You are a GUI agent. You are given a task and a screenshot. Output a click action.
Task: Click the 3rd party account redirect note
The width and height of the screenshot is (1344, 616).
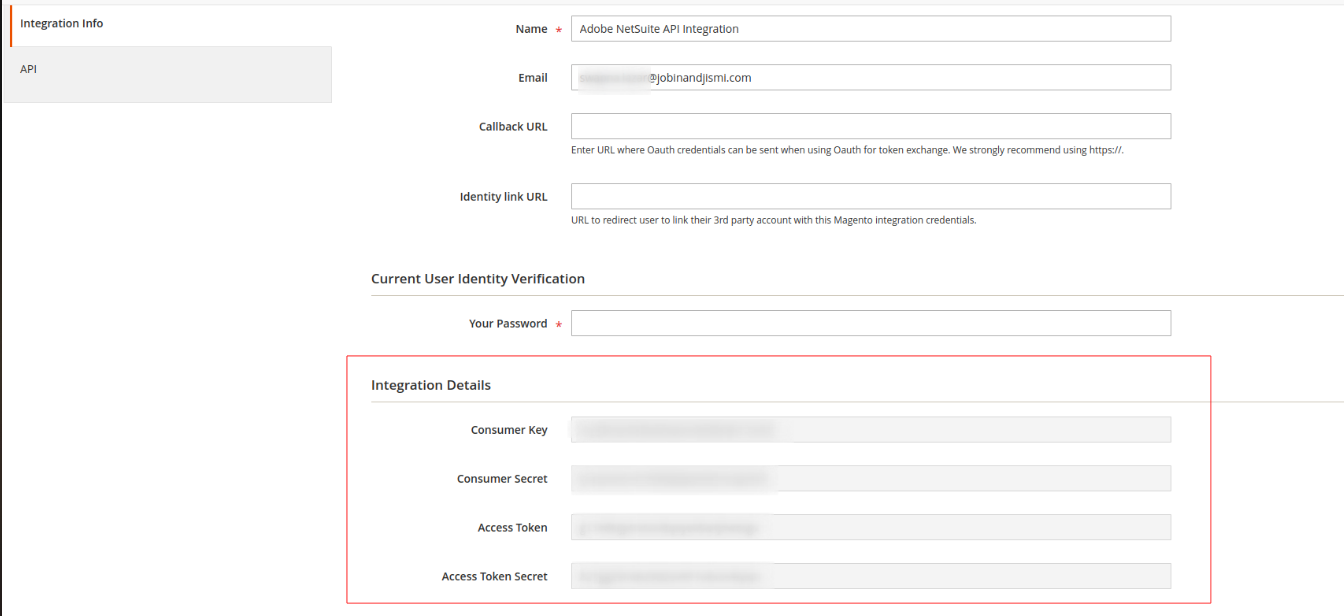773,220
